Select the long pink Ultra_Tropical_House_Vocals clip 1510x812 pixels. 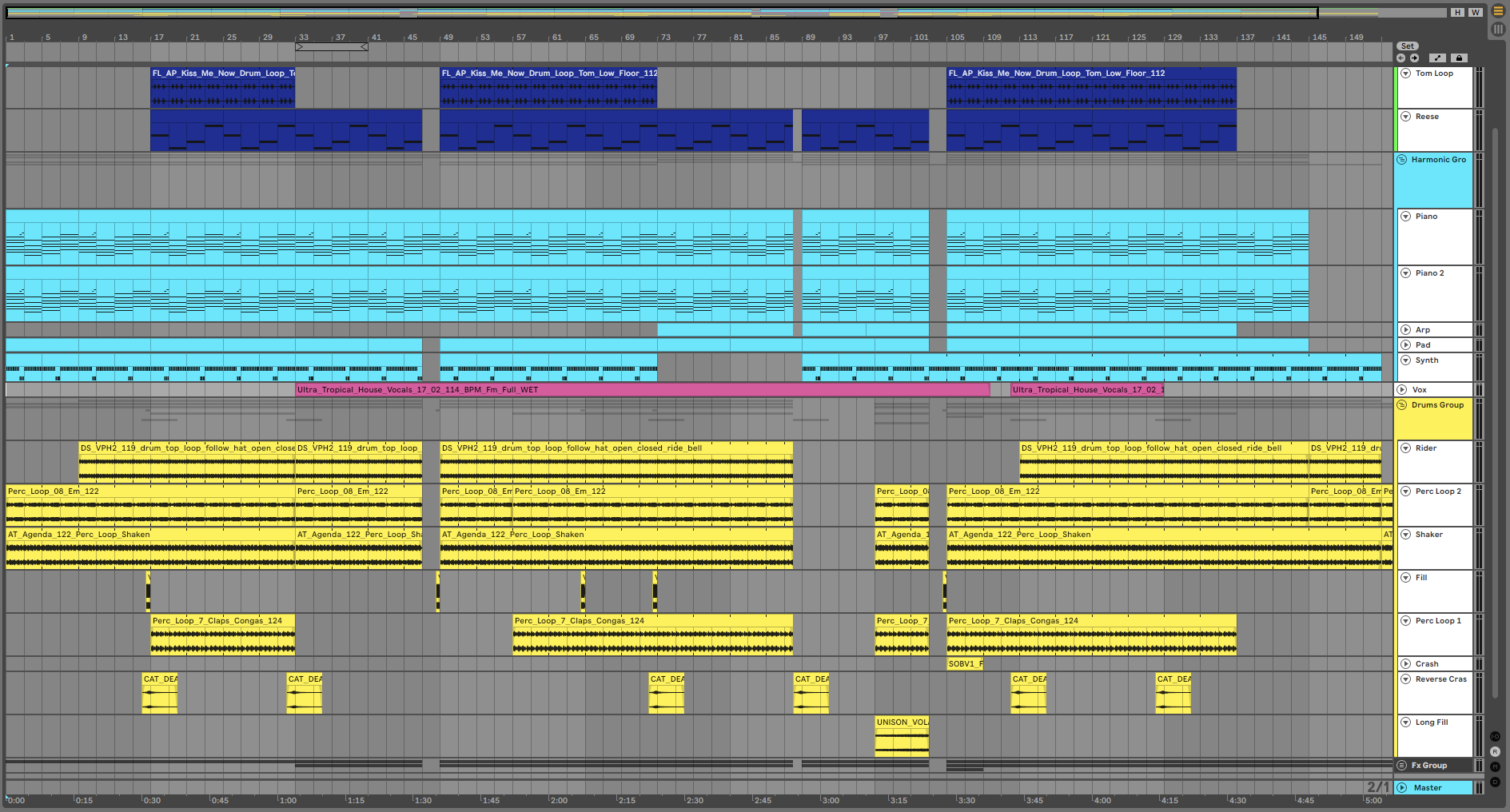point(643,390)
